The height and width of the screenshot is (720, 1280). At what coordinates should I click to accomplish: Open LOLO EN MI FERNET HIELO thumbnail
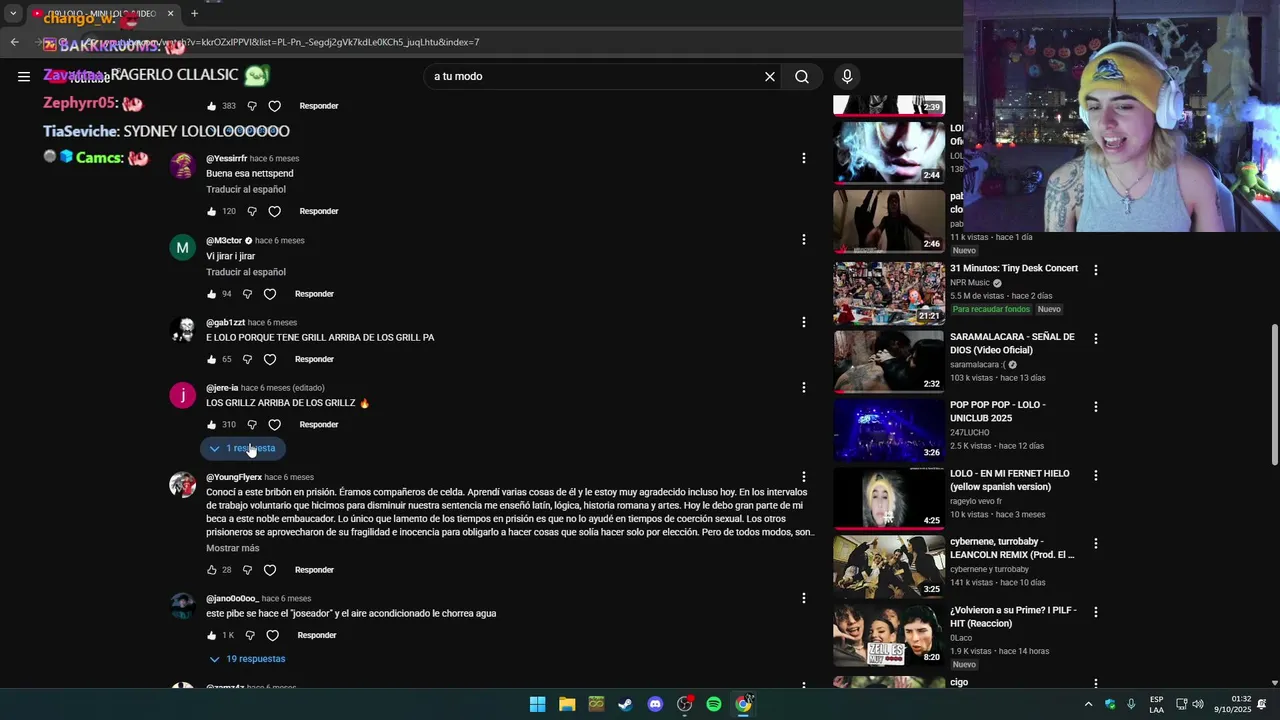(x=889, y=498)
